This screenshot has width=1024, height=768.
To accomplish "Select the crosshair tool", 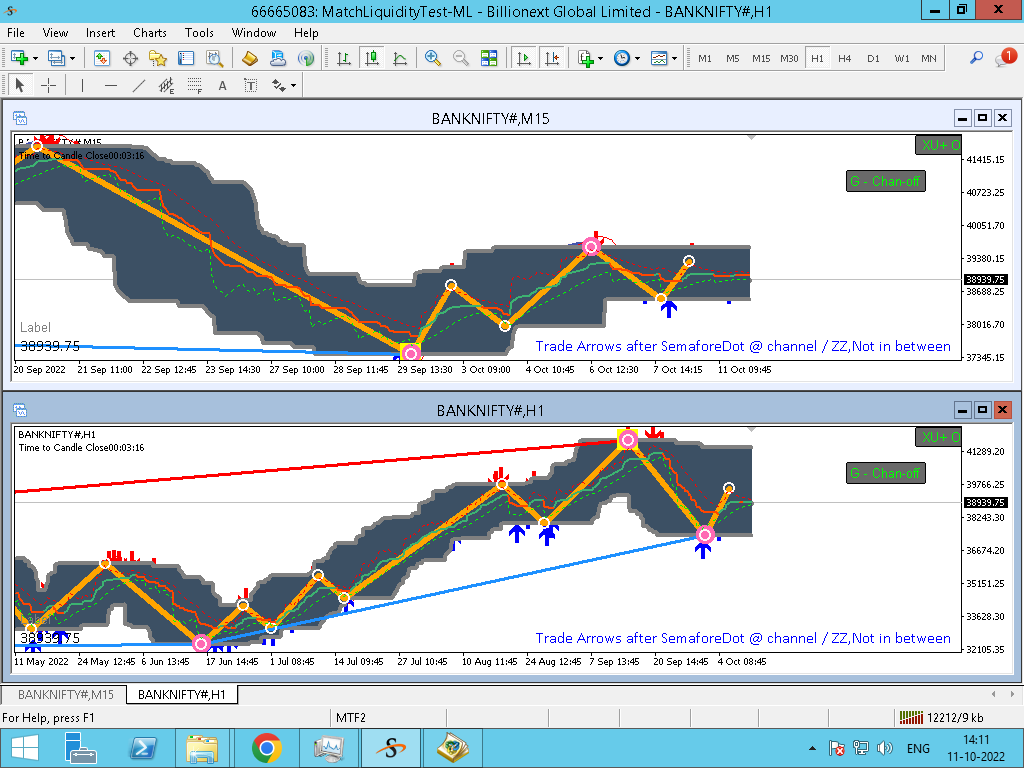I will pyautogui.click(x=48, y=86).
